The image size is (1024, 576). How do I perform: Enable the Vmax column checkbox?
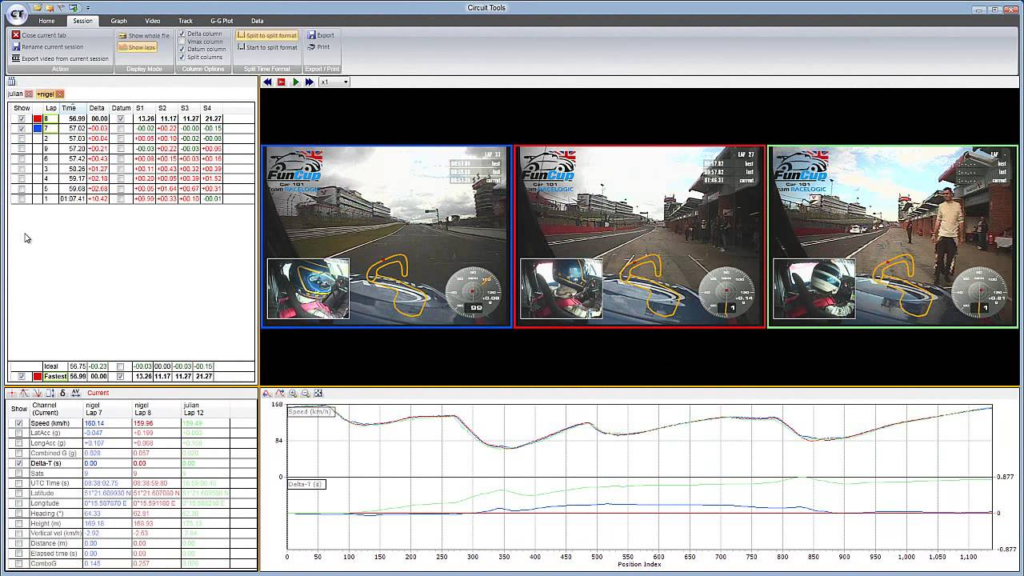tap(182, 41)
